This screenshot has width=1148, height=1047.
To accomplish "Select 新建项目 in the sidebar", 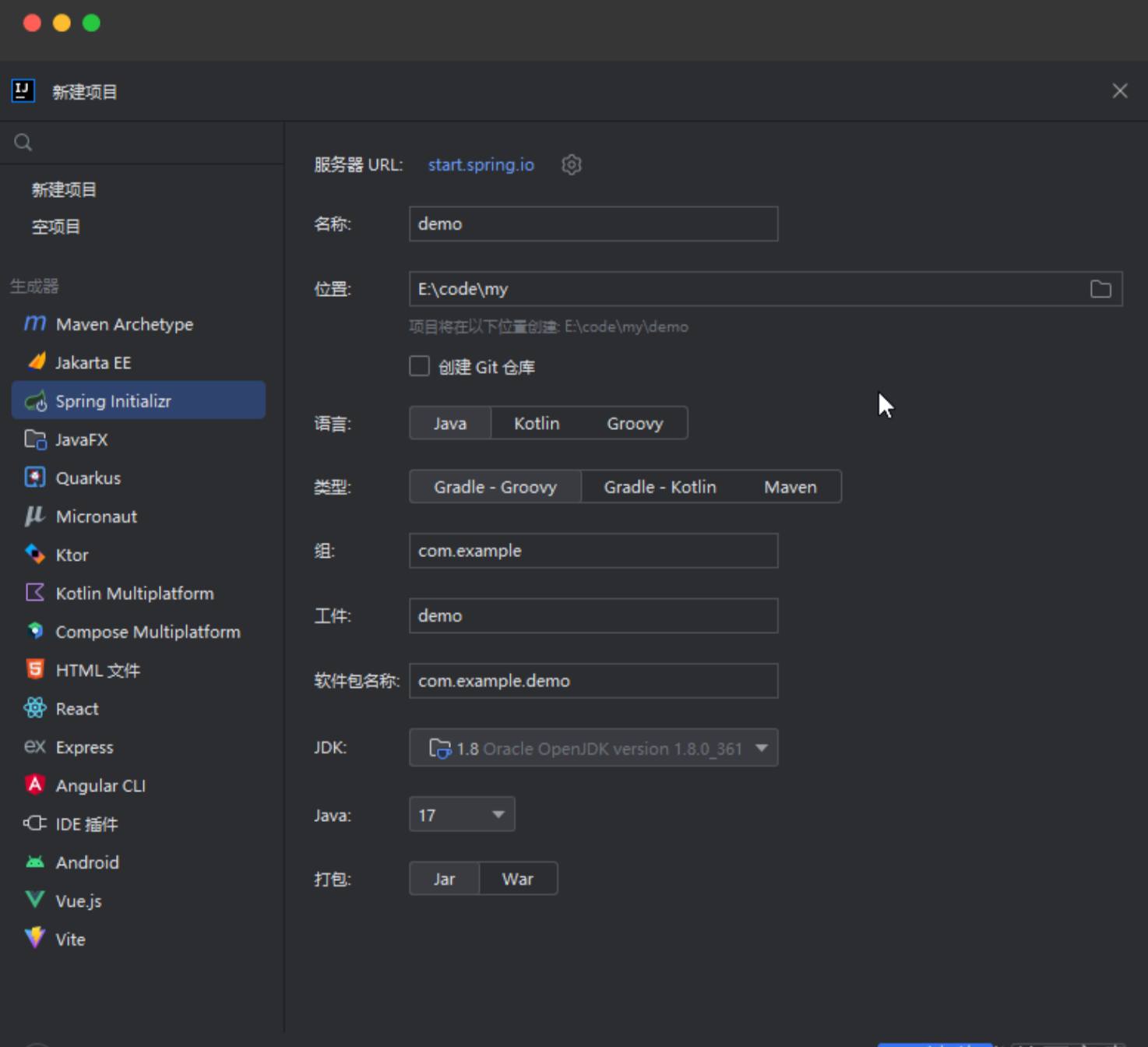I will 64,189.
